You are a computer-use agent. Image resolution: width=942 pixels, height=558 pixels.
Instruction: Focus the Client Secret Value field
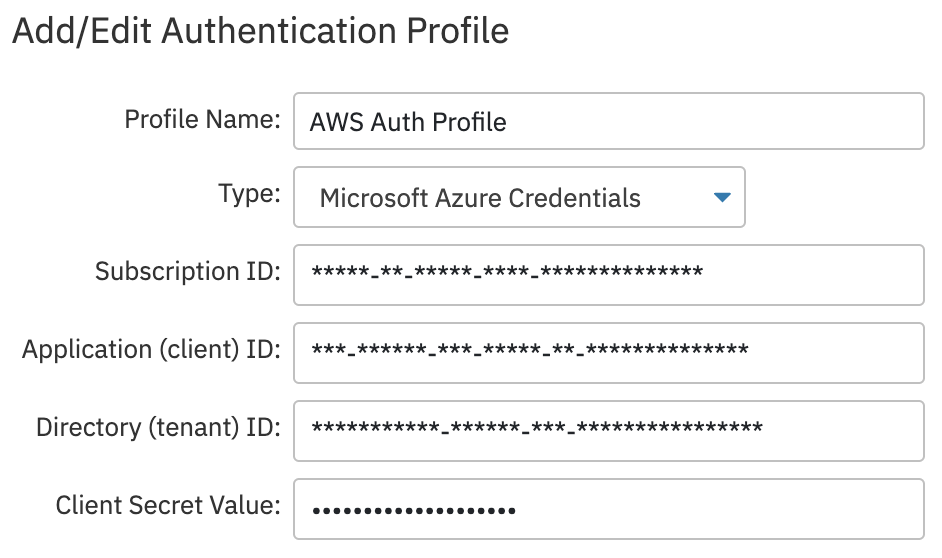609,509
